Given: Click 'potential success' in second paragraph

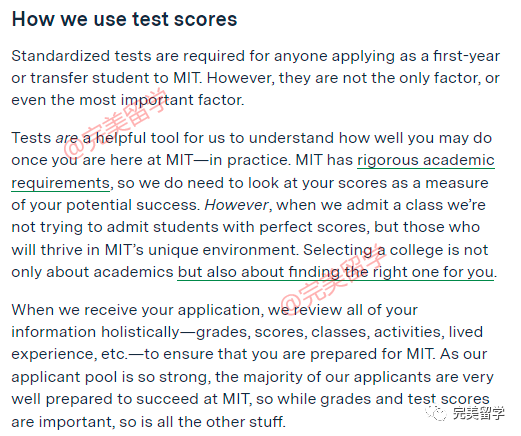Looking at the screenshot, I should (x=133, y=206).
